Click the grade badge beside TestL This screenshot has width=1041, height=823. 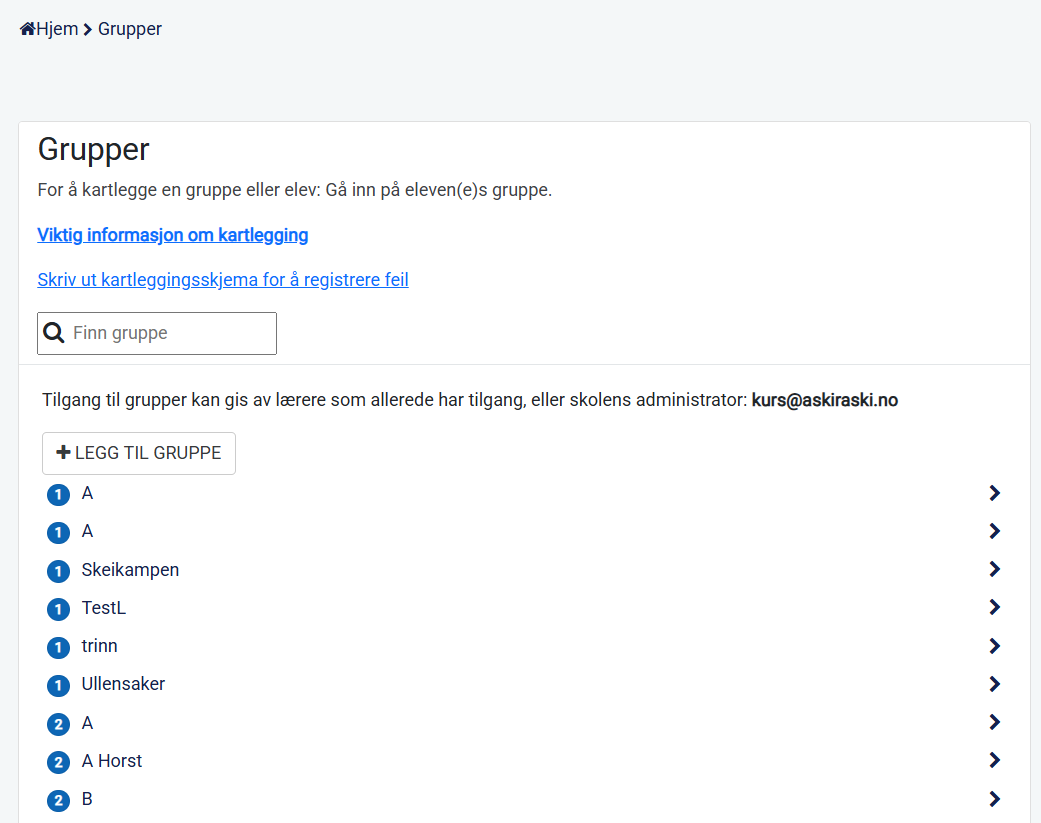[58, 609]
